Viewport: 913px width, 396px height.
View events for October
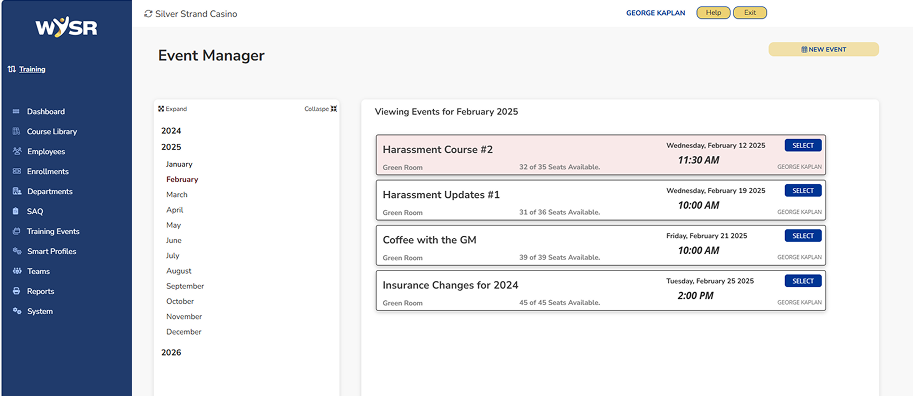click(180, 301)
